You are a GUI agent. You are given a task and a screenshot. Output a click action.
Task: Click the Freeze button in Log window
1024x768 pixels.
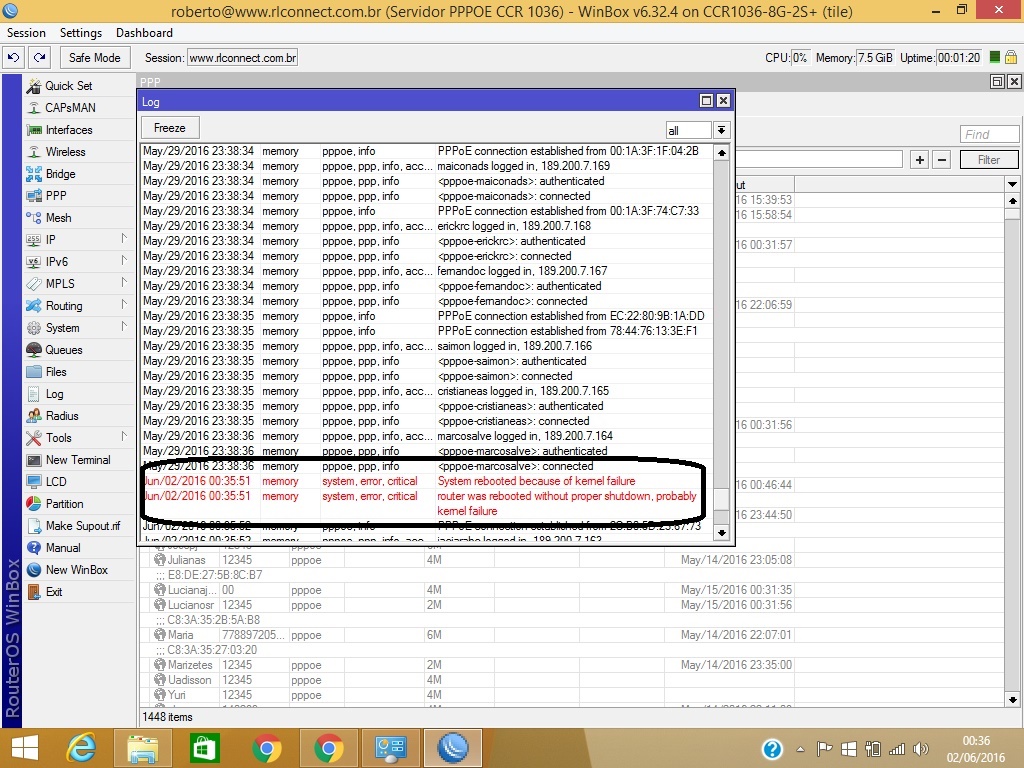170,128
